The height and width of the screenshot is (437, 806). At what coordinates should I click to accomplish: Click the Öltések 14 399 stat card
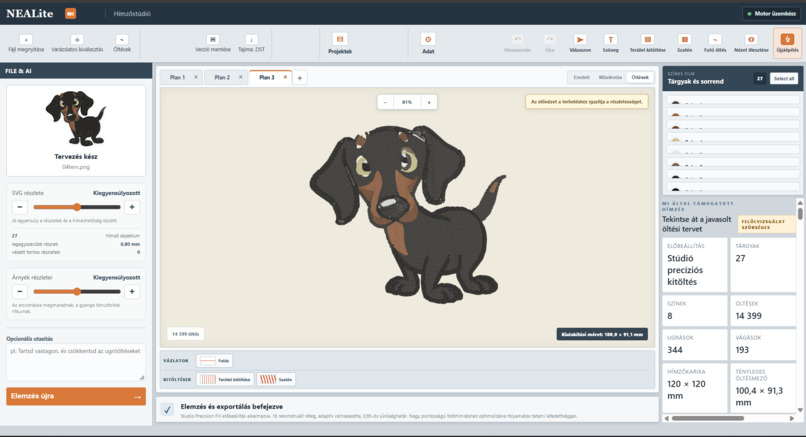click(x=763, y=311)
